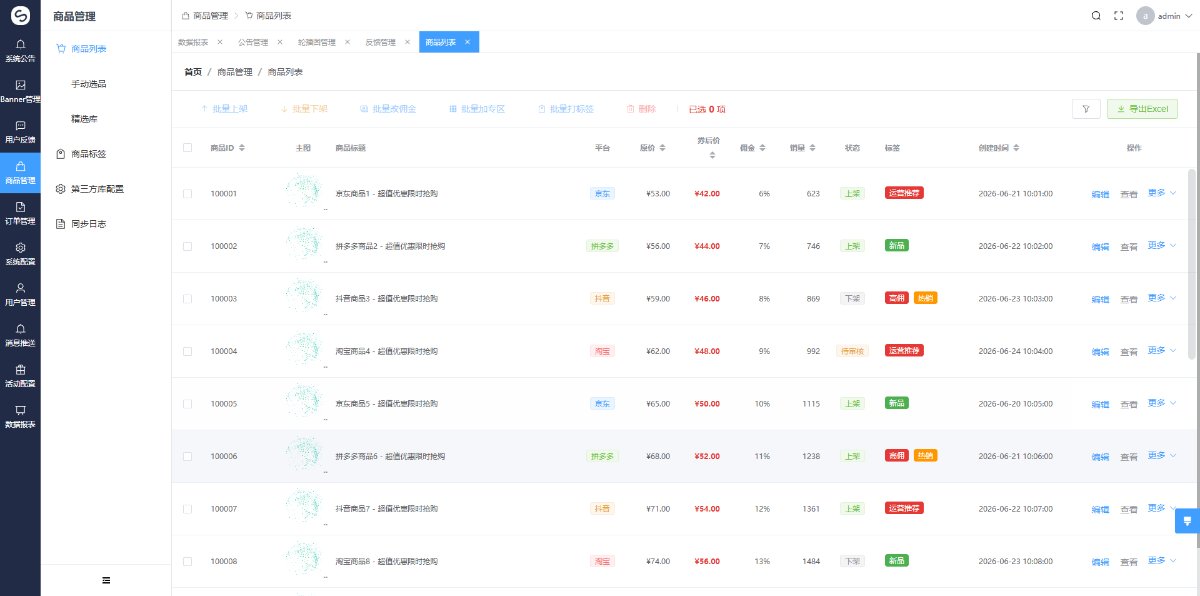The height and width of the screenshot is (596, 1200).
Task: Click the thumbnail image of product 100002
Action: pyautogui.click(x=303, y=245)
